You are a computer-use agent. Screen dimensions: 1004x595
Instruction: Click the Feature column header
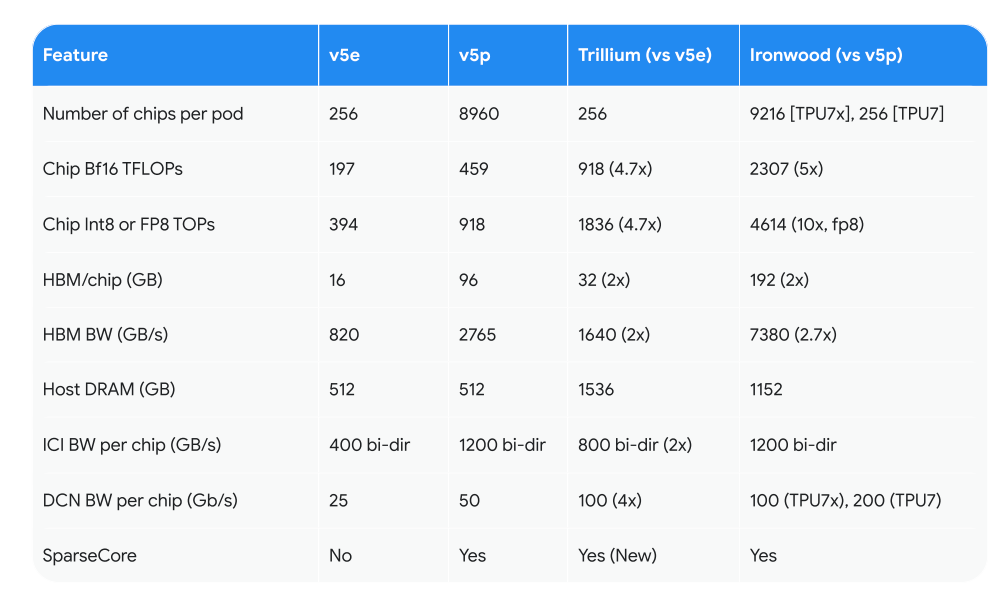75,55
